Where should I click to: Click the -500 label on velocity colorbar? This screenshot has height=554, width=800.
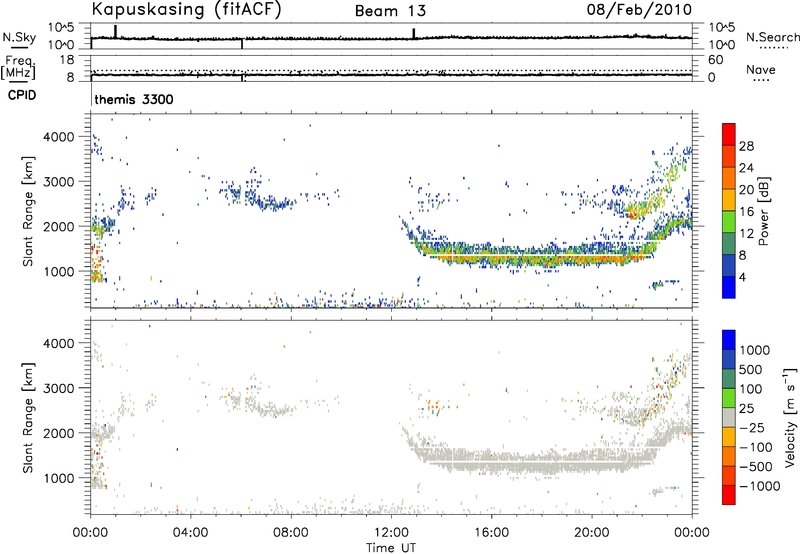click(x=755, y=467)
